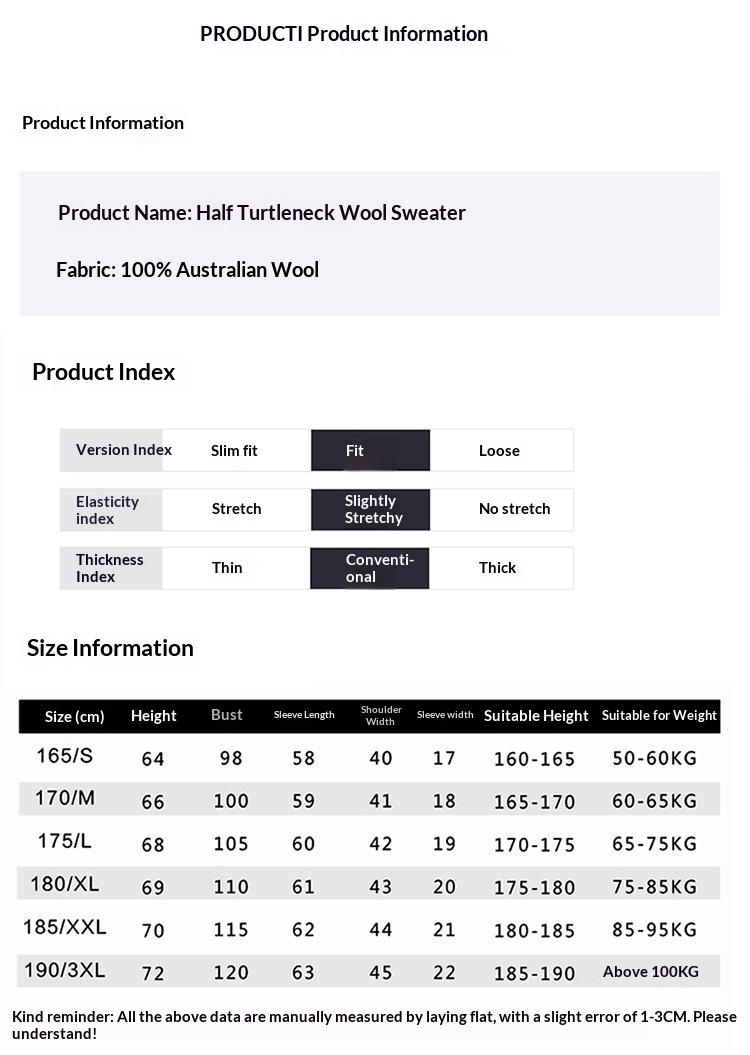This screenshot has width=750, height=1055.
Task: Click the Product Name: Half Turtleneck Wool Sweater text
Action: click(262, 213)
